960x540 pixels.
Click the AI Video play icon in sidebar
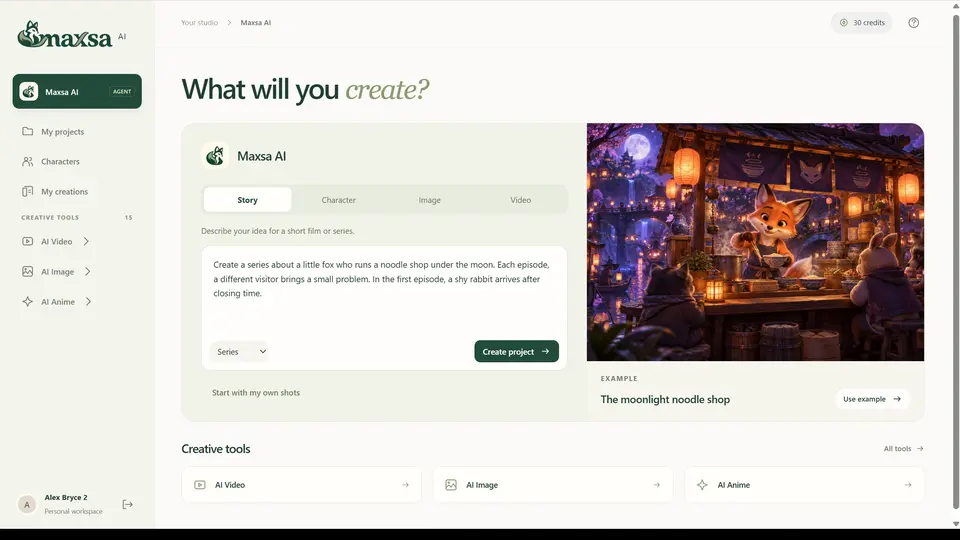coord(28,241)
